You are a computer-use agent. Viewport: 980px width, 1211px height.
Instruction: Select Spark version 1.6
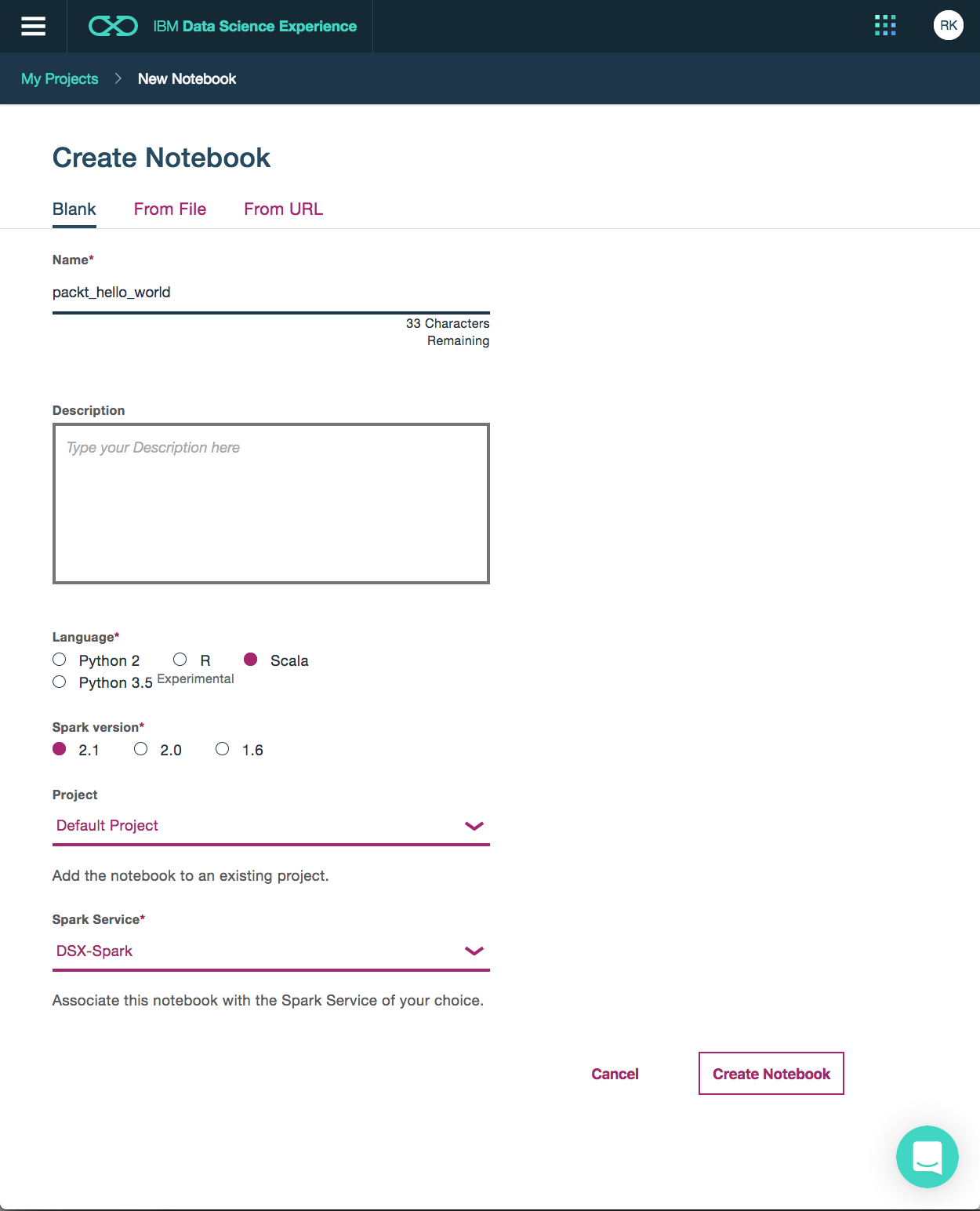pyautogui.click(x=223, y=749)
